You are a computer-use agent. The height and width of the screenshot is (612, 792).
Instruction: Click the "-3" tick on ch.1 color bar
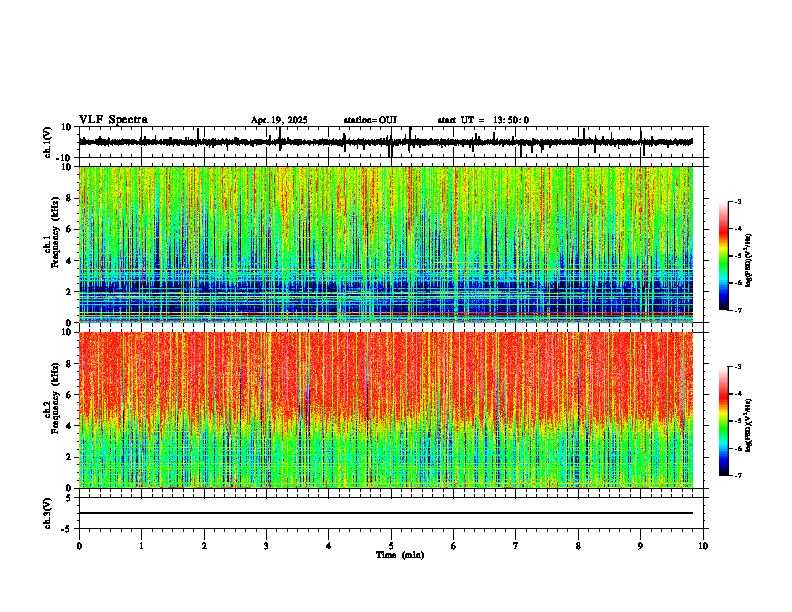pos(737,201)
